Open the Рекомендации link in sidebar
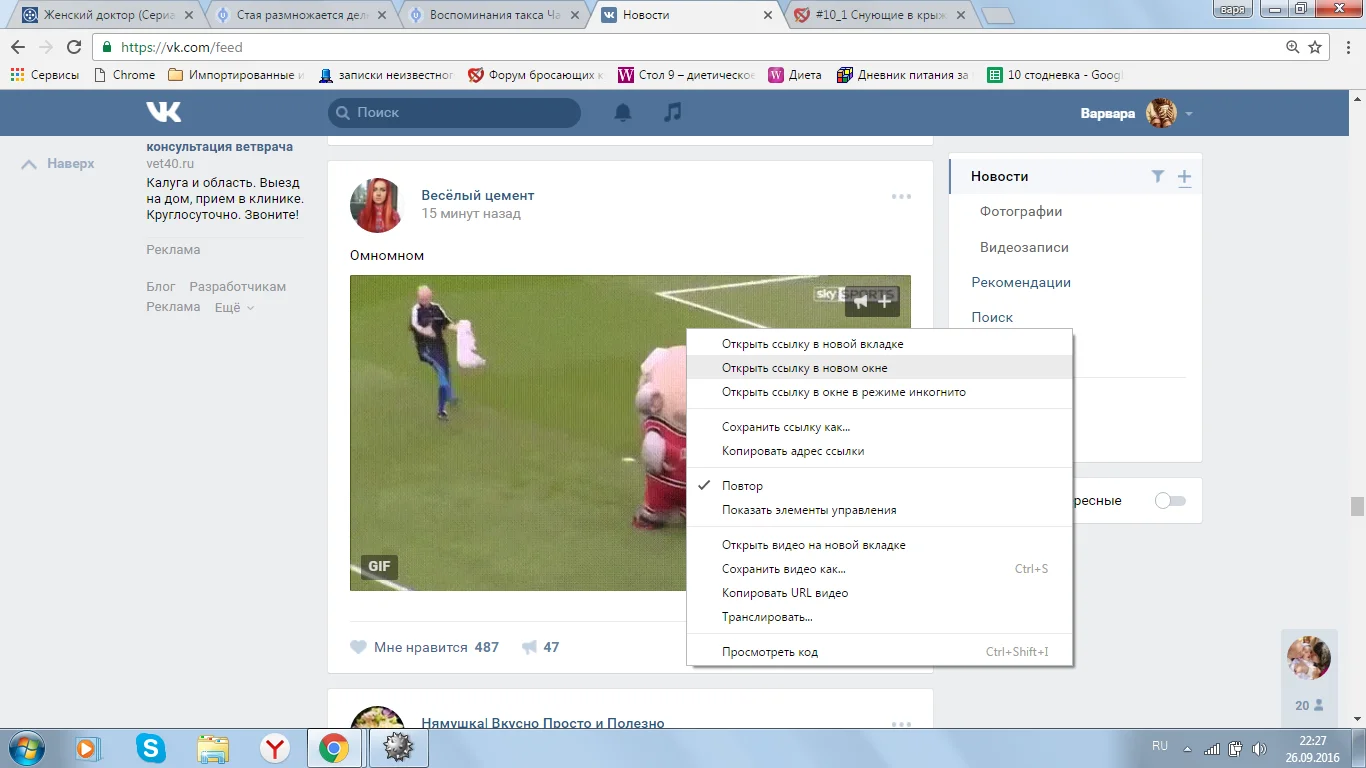The height and width of the screenshot is (768, 1366). click(x=1021, y=282)
